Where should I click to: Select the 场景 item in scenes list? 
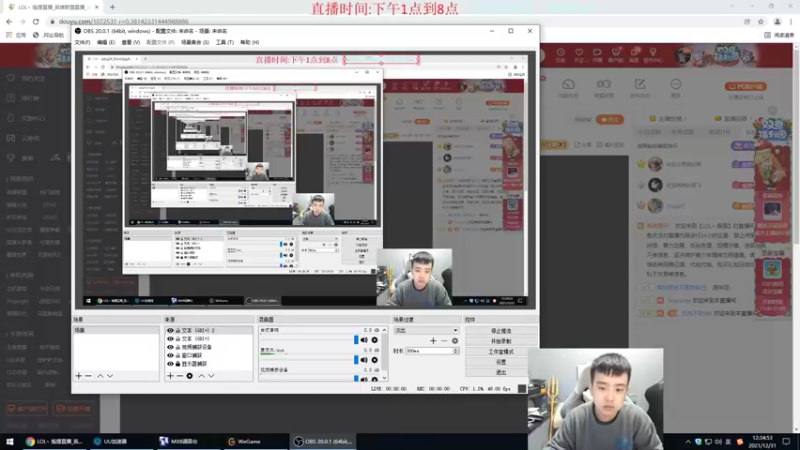pos(116,331)
